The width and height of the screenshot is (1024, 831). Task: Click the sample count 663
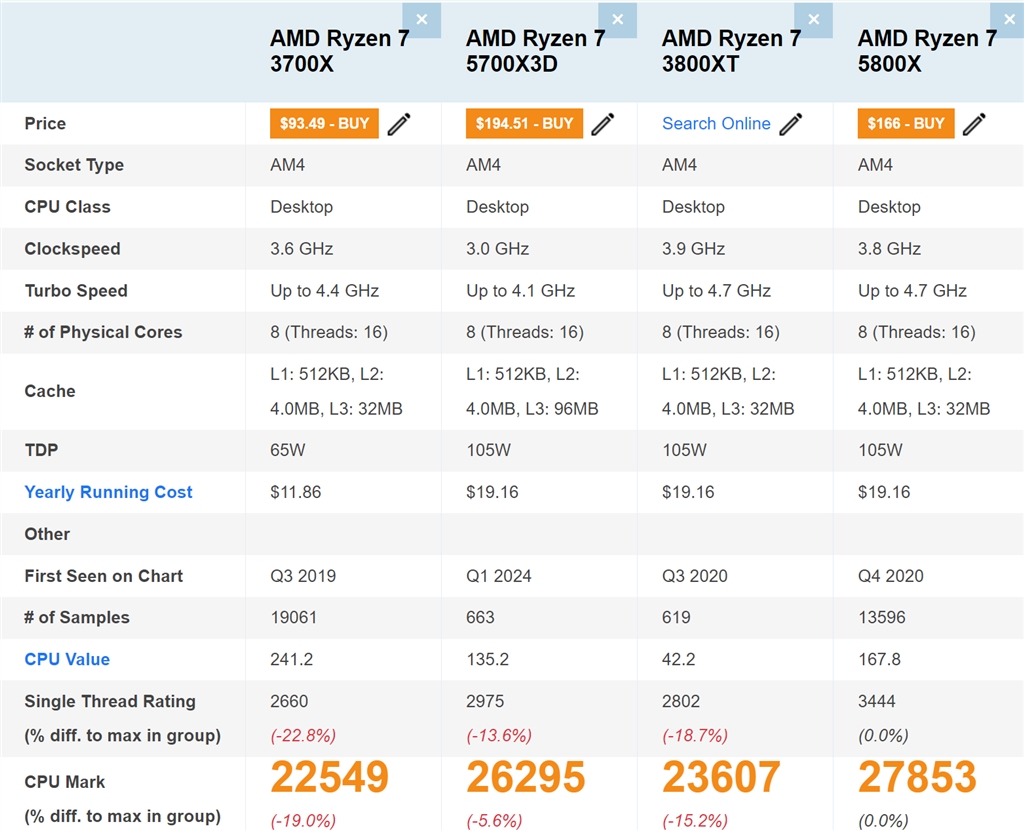click(x=481, y=617)
